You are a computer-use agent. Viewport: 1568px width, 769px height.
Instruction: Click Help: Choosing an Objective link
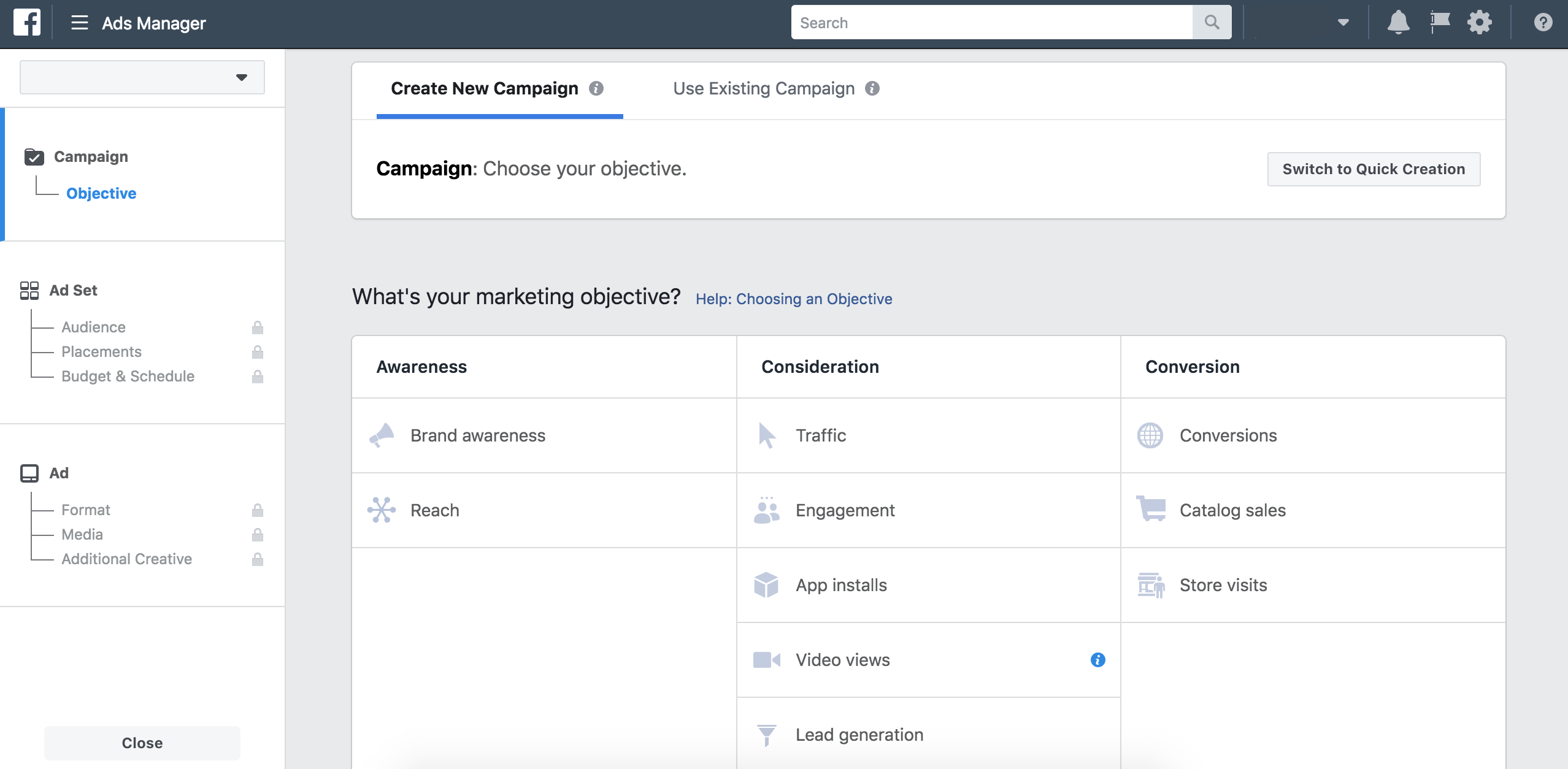point(793,298)
